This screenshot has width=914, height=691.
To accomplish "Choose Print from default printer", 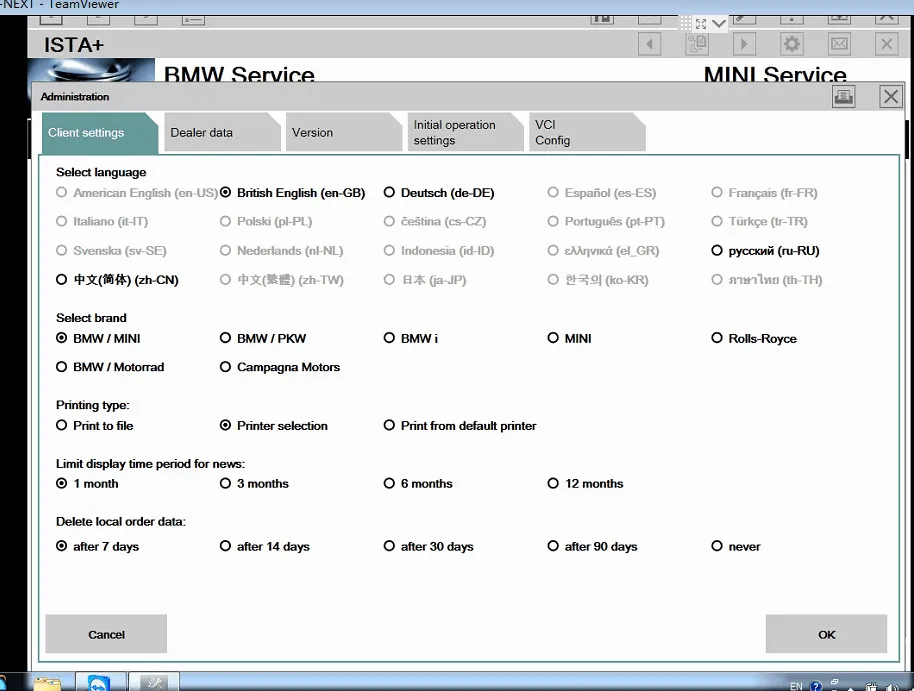I will [x=460, y=426].
